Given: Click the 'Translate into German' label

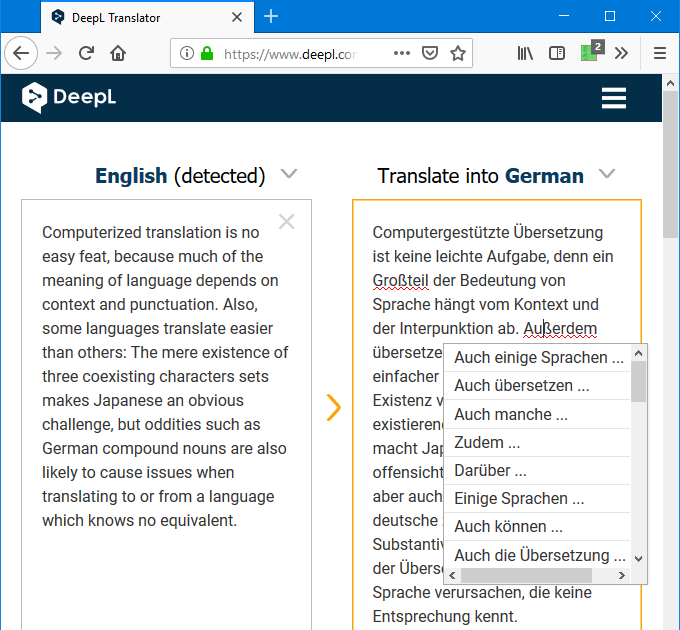Looking at the screenshot, I should 481,176.
